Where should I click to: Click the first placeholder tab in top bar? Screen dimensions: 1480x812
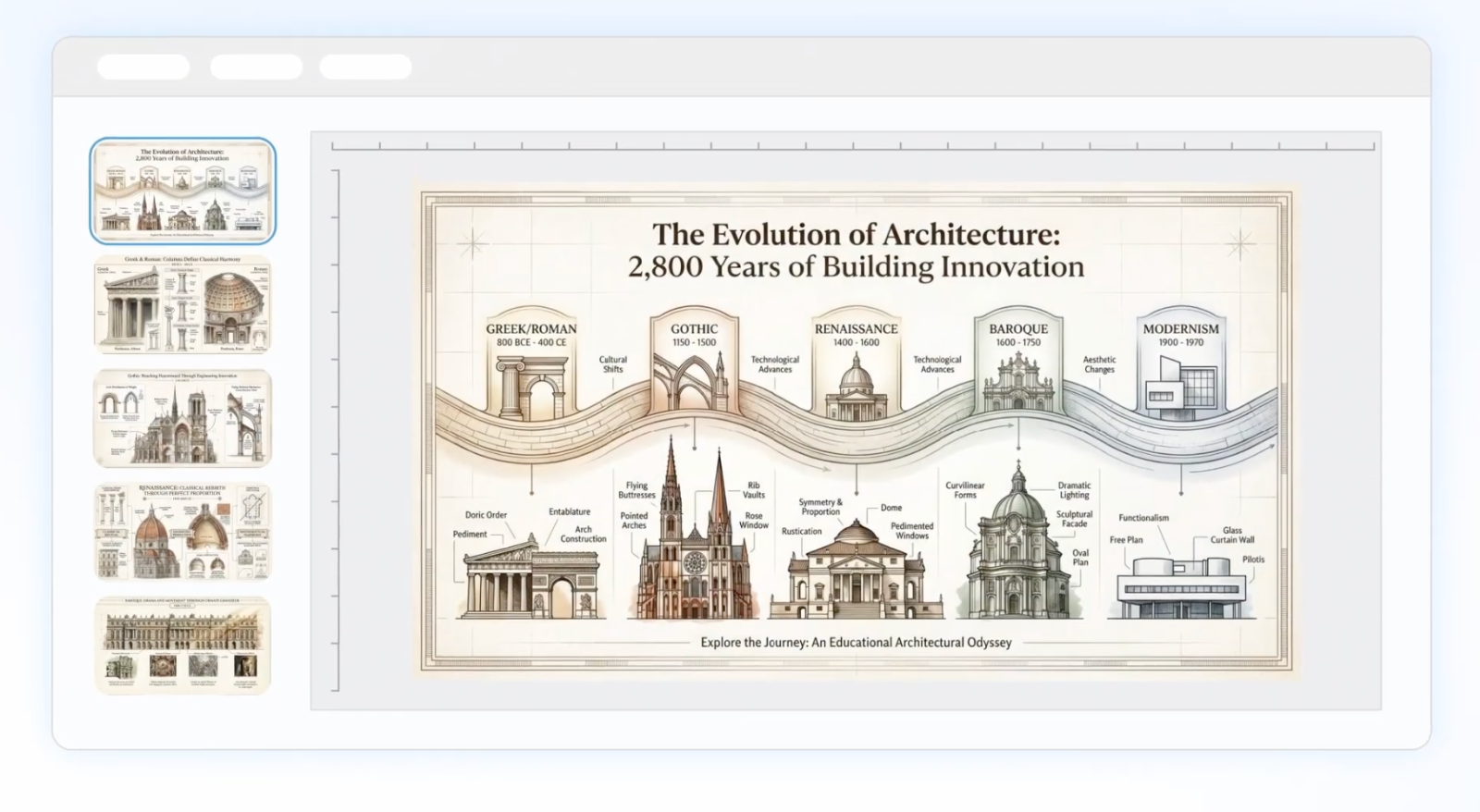(x=143, y=67)
